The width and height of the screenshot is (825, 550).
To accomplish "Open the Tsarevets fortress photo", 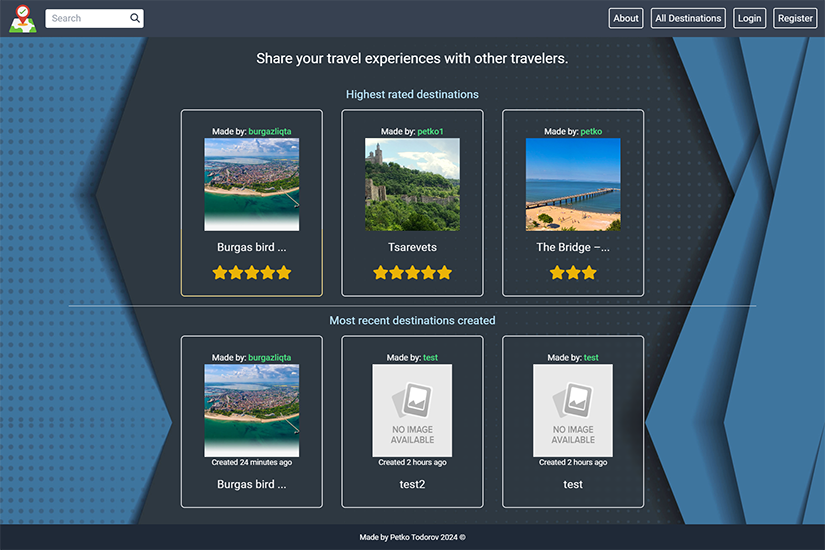I will (x=412, y=184).
